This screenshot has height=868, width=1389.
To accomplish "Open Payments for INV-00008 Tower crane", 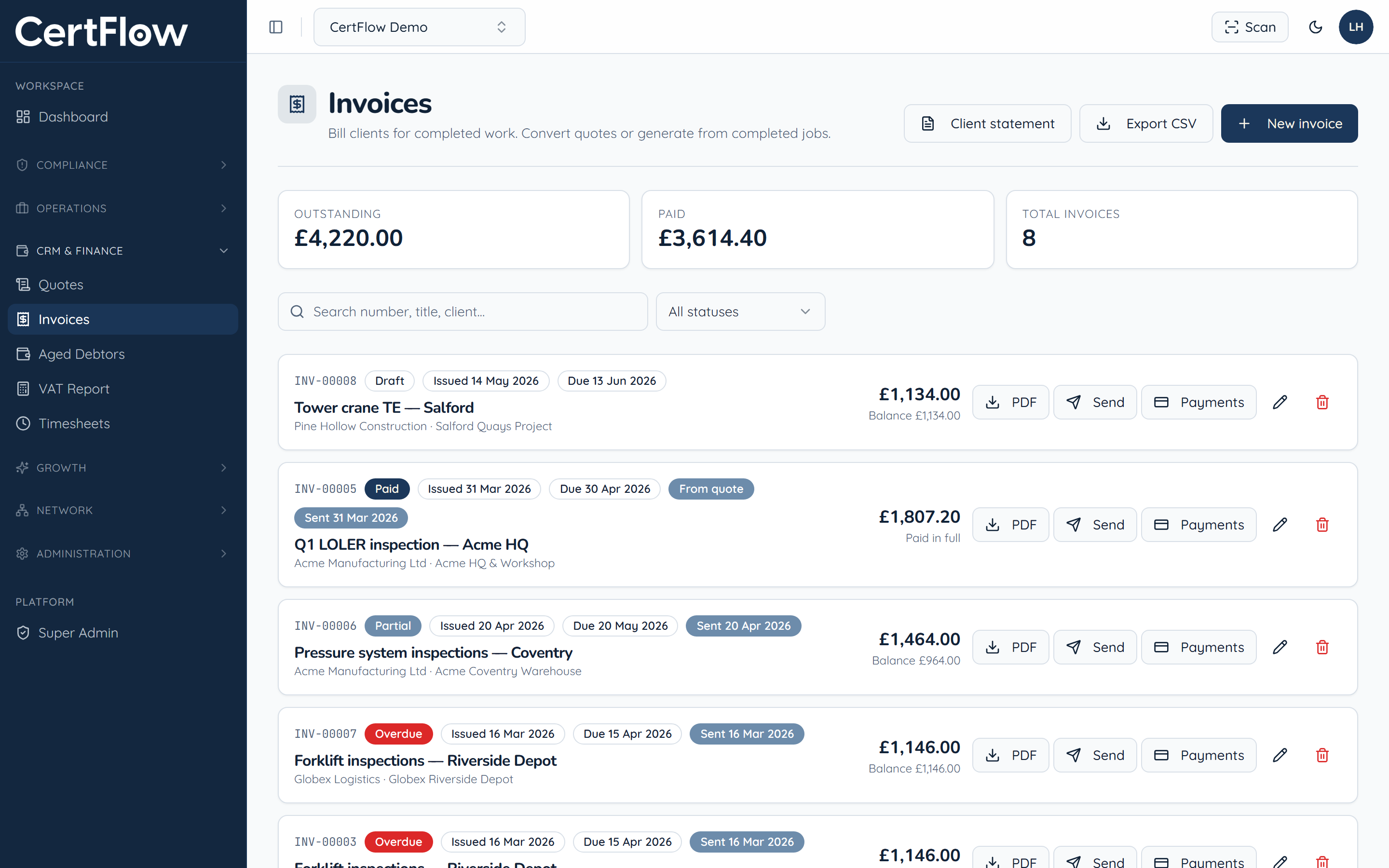I will [x=1198, y=402].
